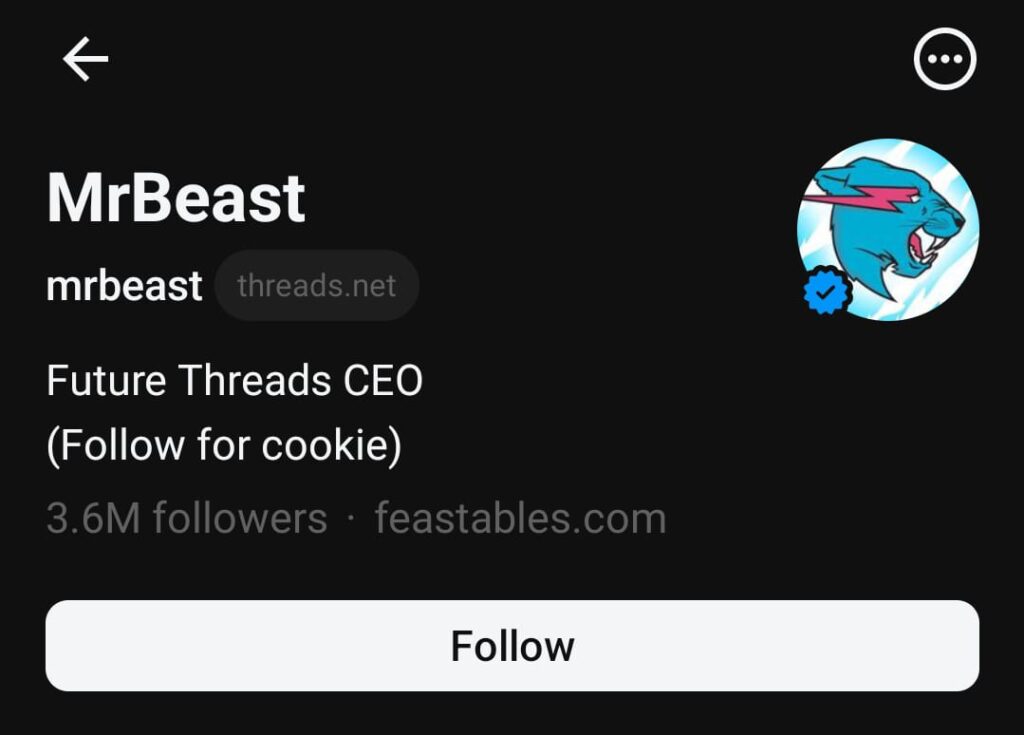Navigate back using the left arrow
Image resolution: width=1024 pixels, height=735 pixels.
click(x=85, y=57)
